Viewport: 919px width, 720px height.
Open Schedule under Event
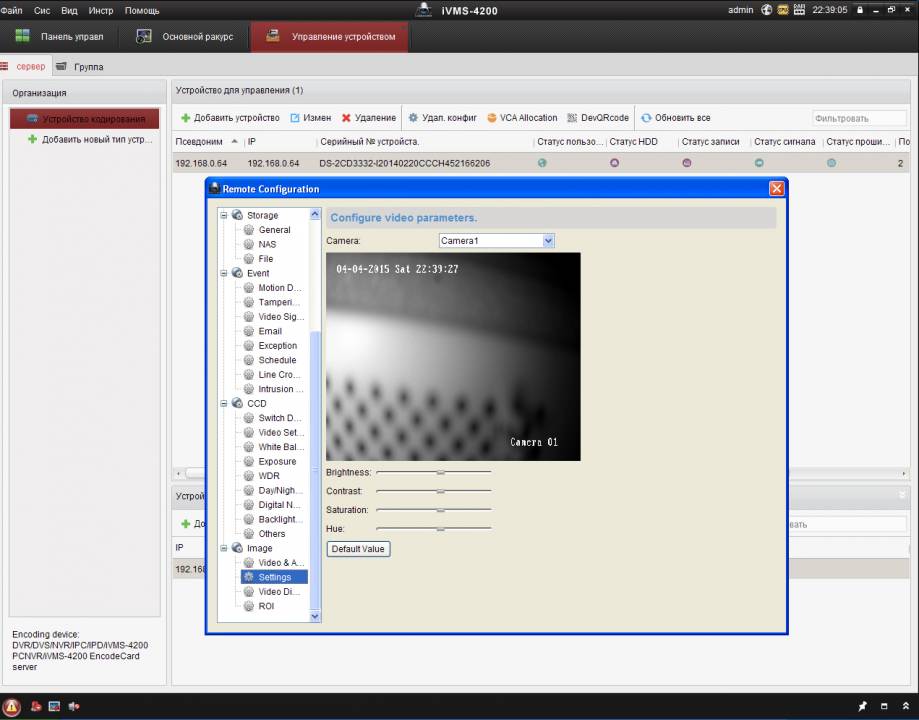[x=277, y=360]
